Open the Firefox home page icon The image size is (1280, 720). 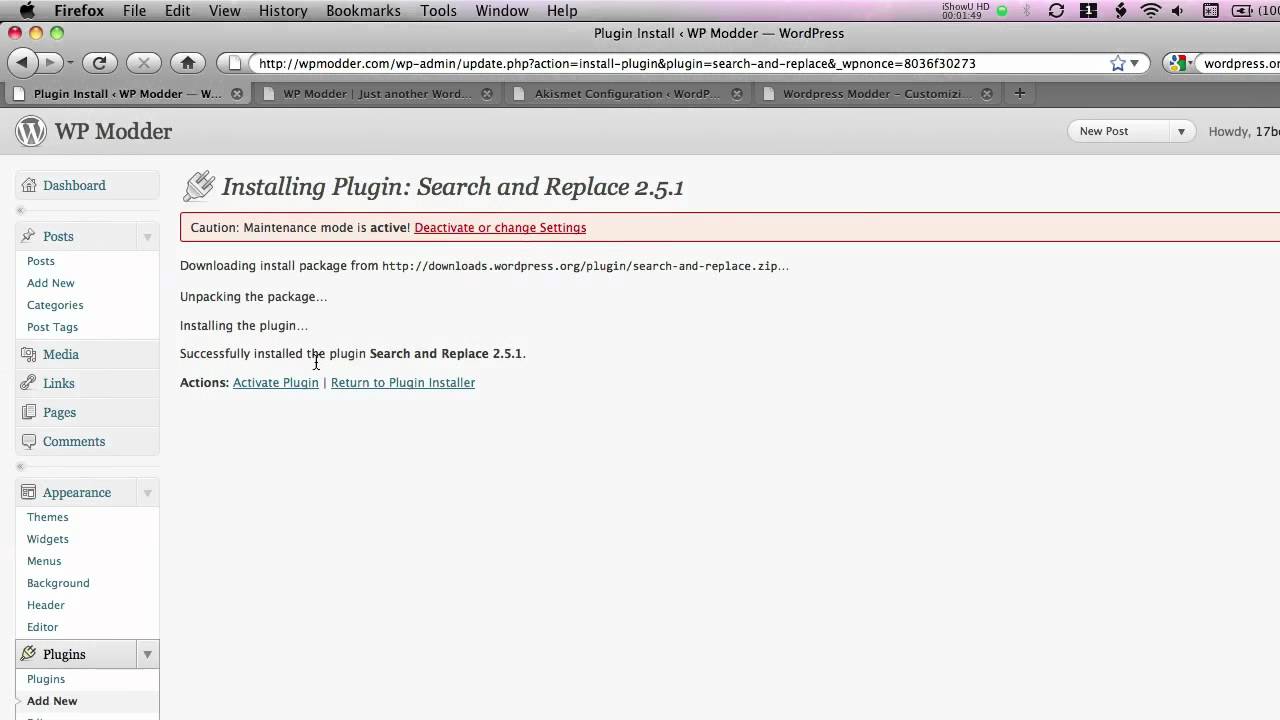click(187, 62)
